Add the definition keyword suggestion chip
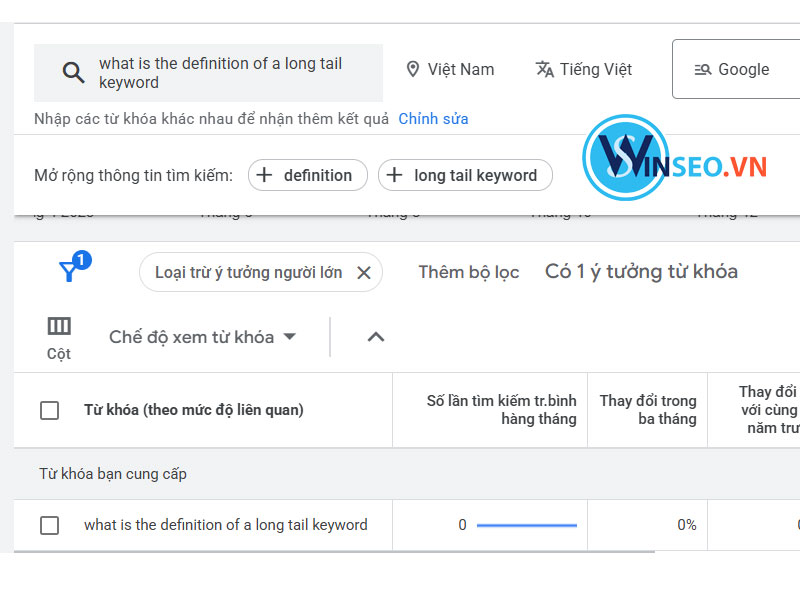This screenshot has height=600, width=800. 307,175
